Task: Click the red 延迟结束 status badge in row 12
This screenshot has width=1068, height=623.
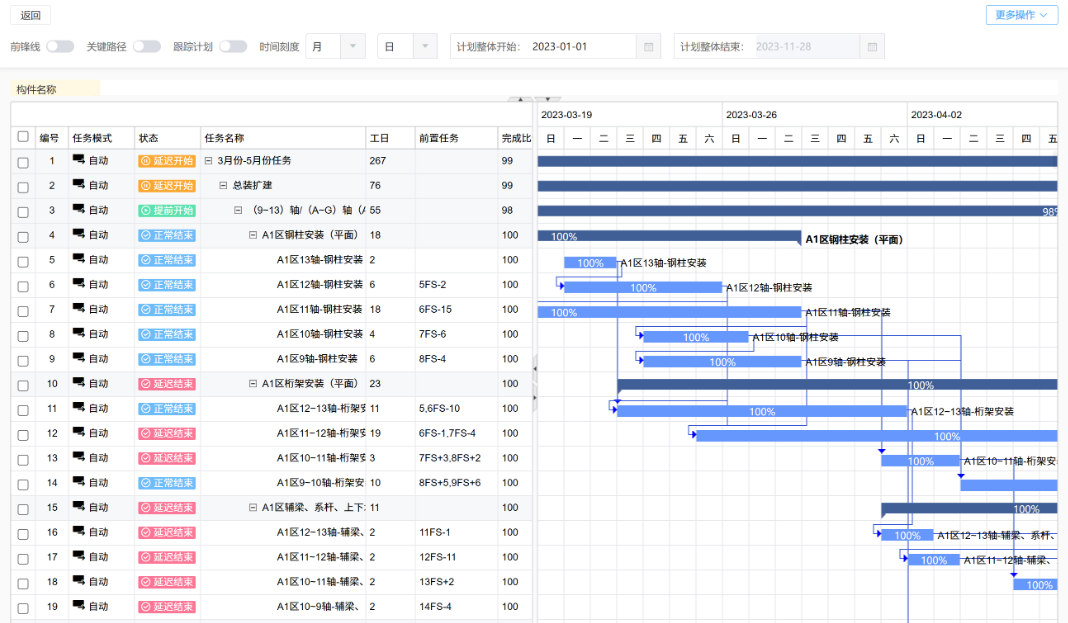Action: 166,433
